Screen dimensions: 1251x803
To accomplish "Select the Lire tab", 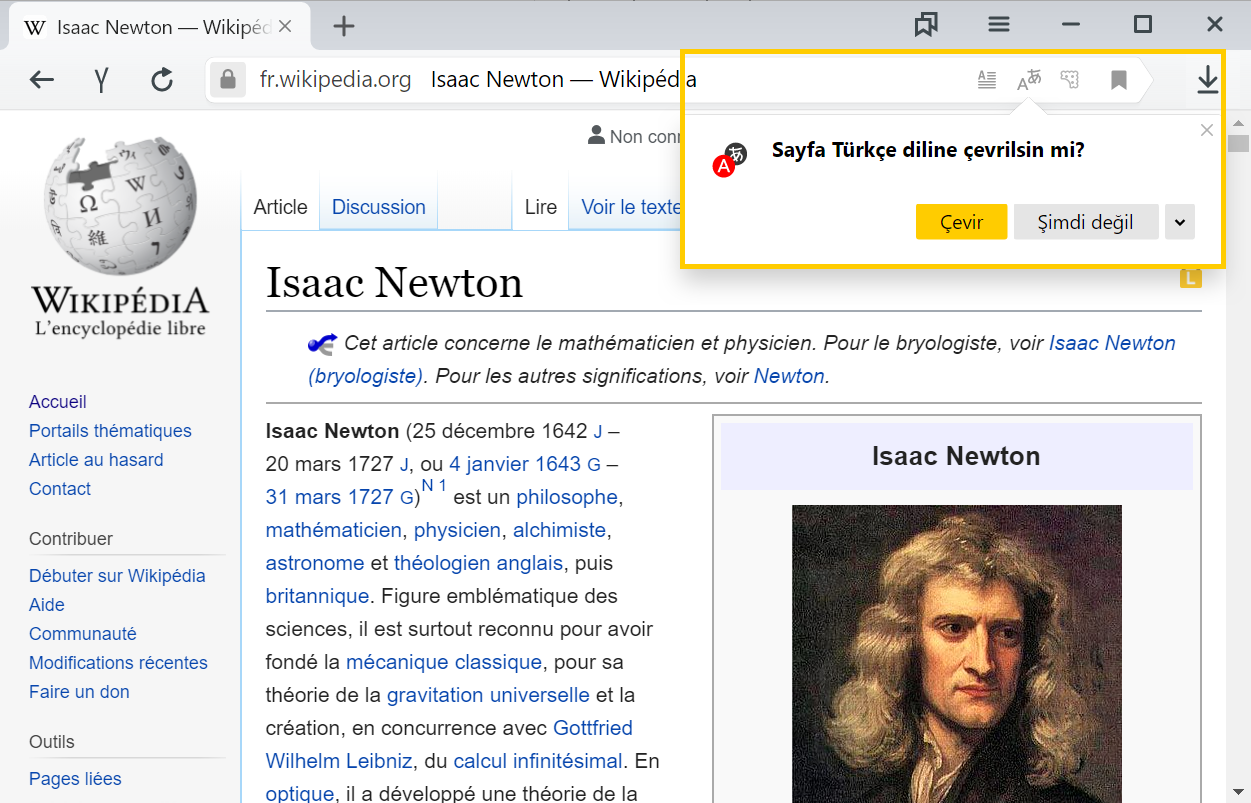I will tap(540, 207).
